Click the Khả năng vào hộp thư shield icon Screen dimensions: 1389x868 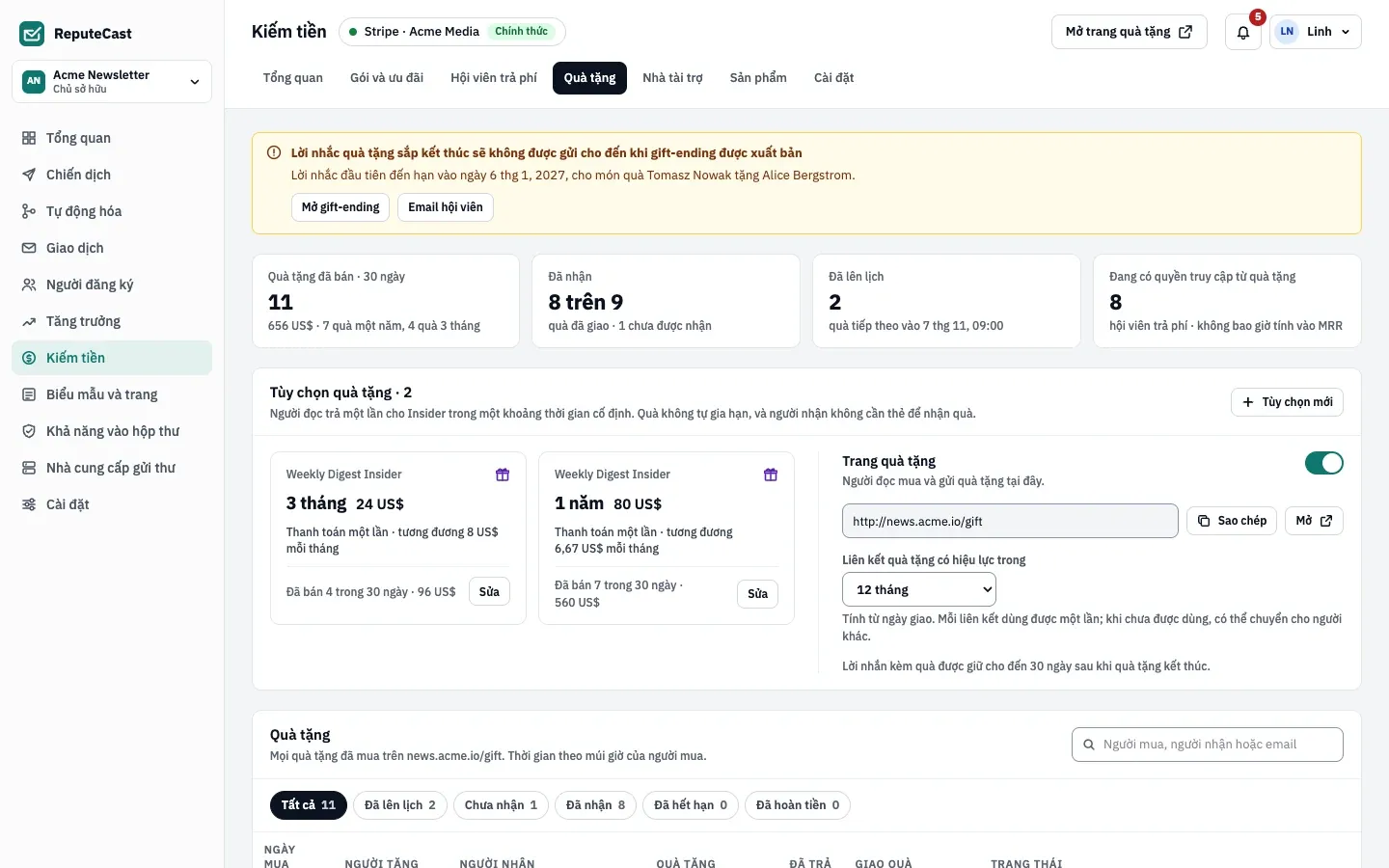29,431
